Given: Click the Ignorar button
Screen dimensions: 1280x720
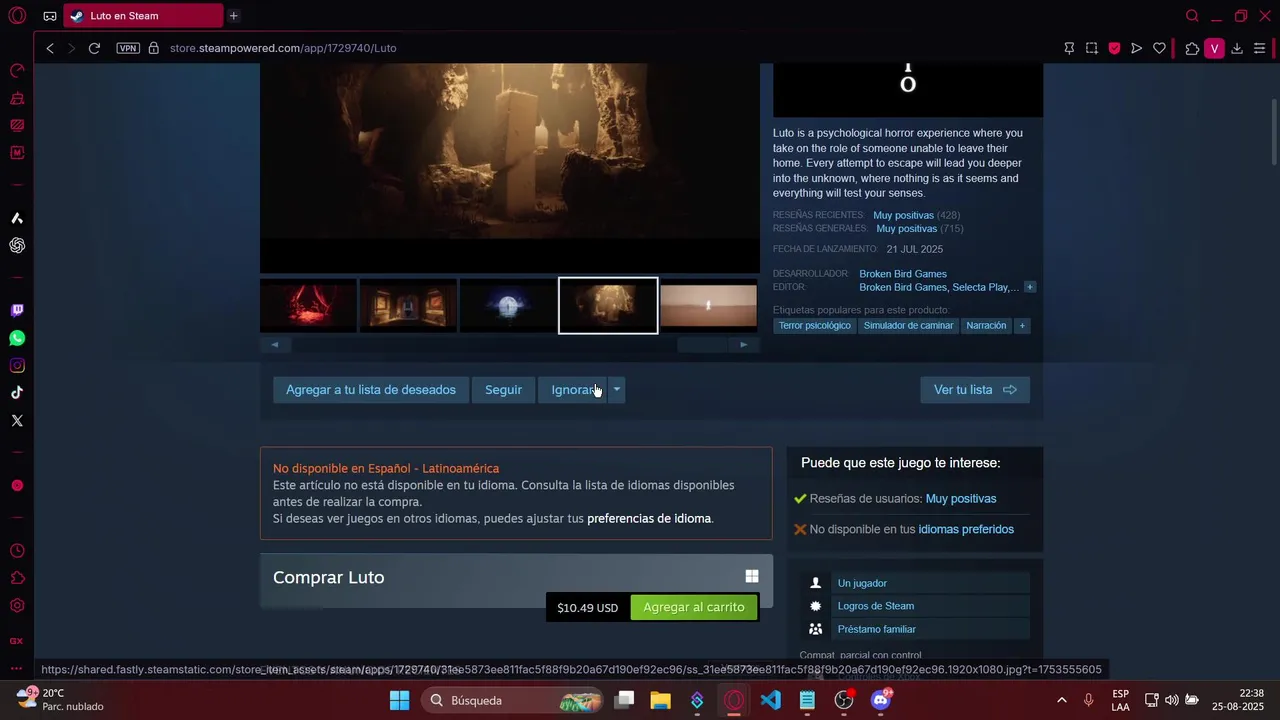Looking at the screenshot, I should pos(573,390).
